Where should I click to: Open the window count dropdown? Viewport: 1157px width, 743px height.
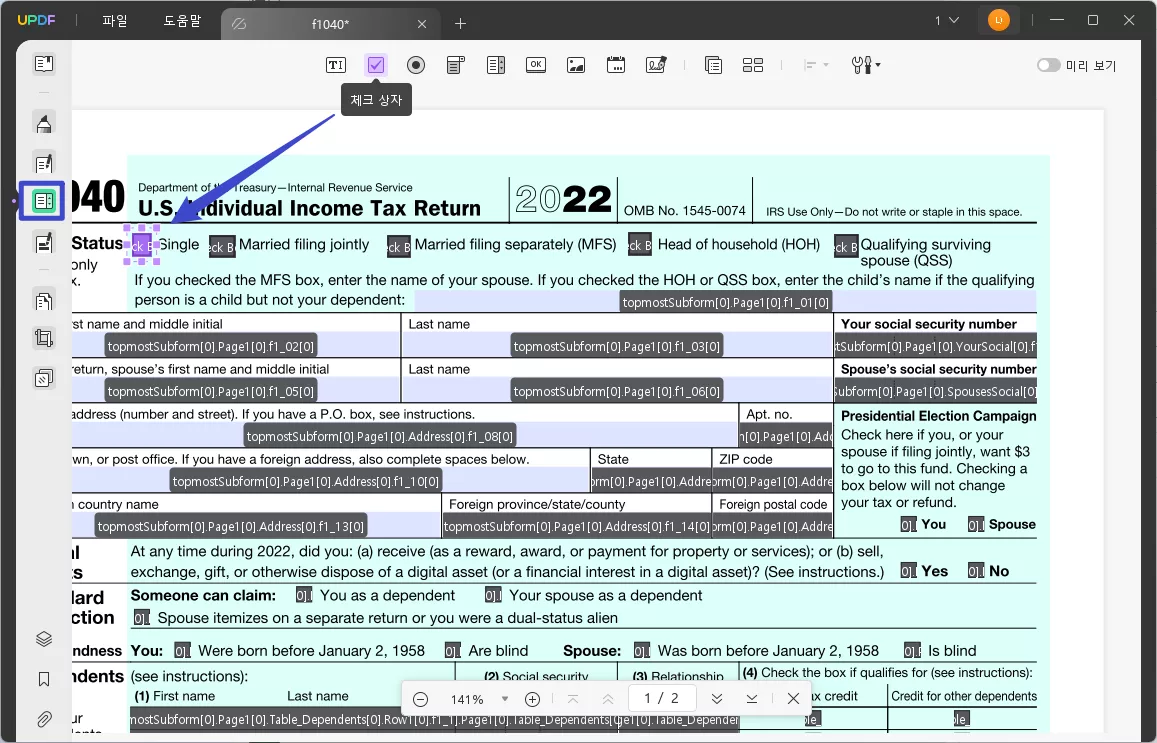(947, 21)
